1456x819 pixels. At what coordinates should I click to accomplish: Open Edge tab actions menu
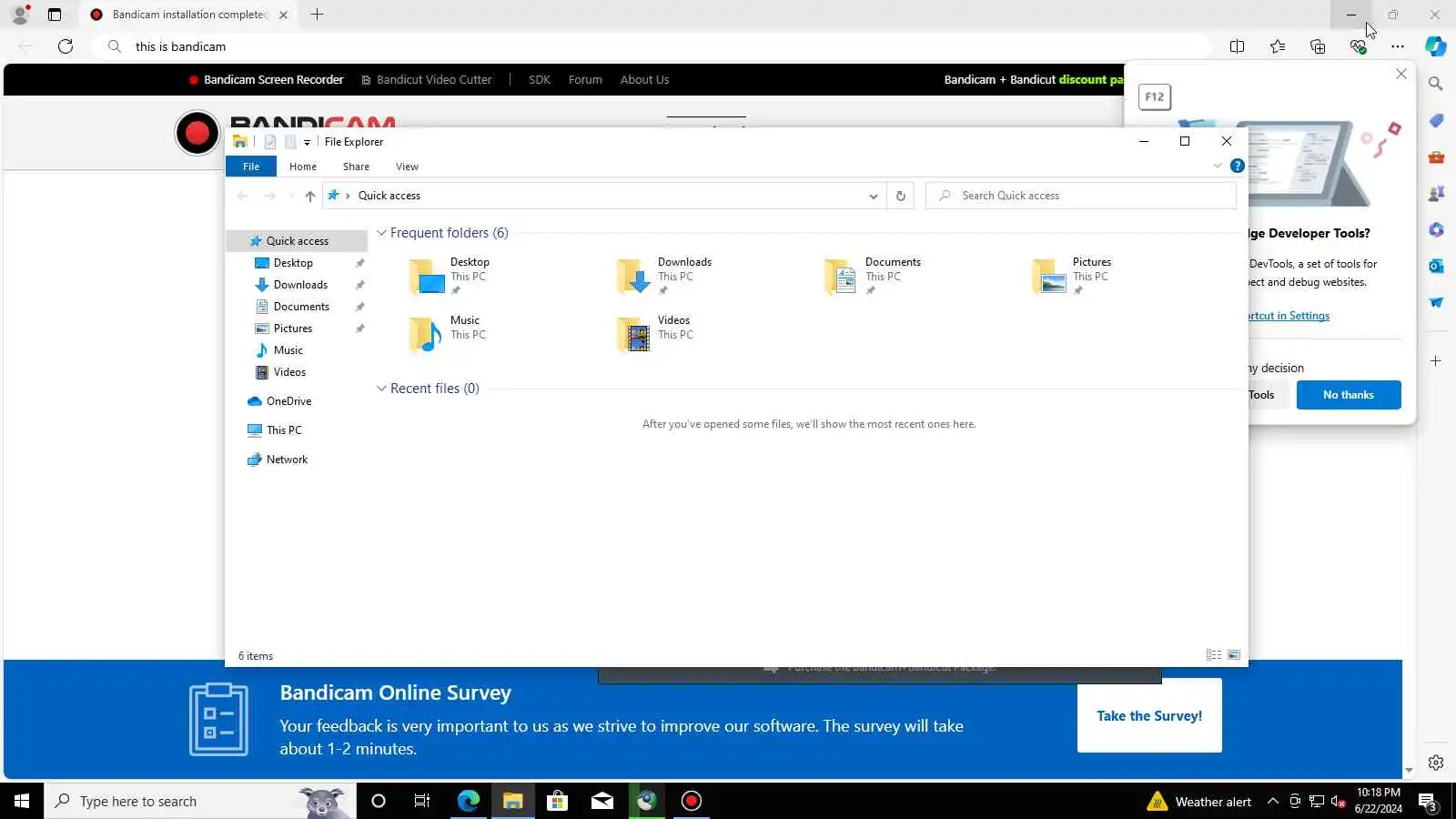tap(55, 15)
